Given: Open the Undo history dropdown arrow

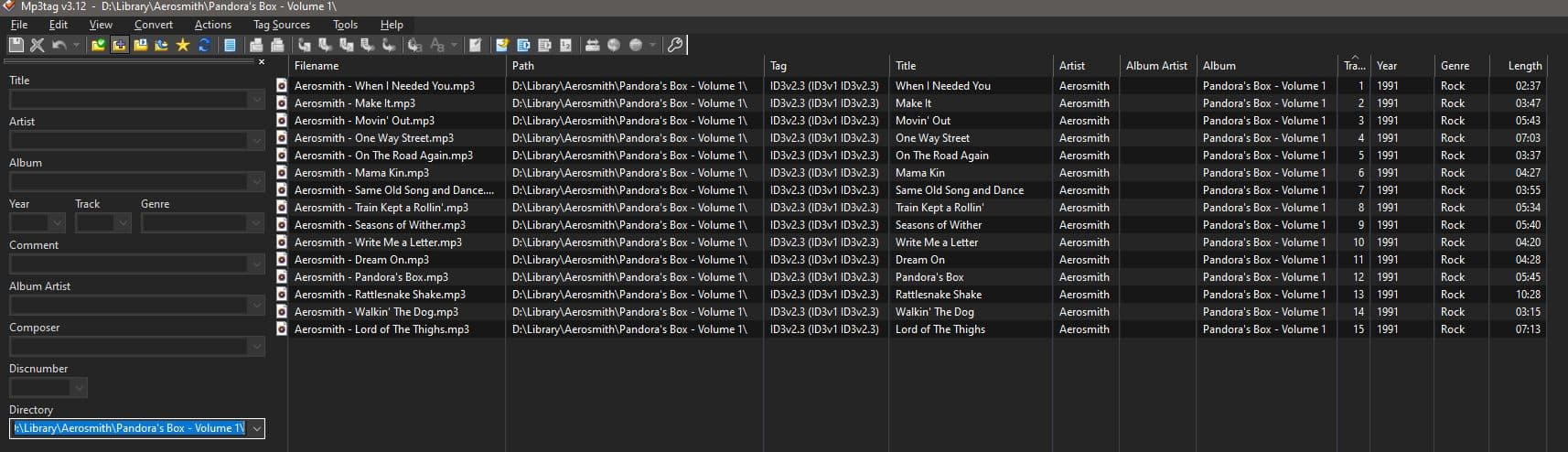Looking at the screenshot, I should click(76, 45).
